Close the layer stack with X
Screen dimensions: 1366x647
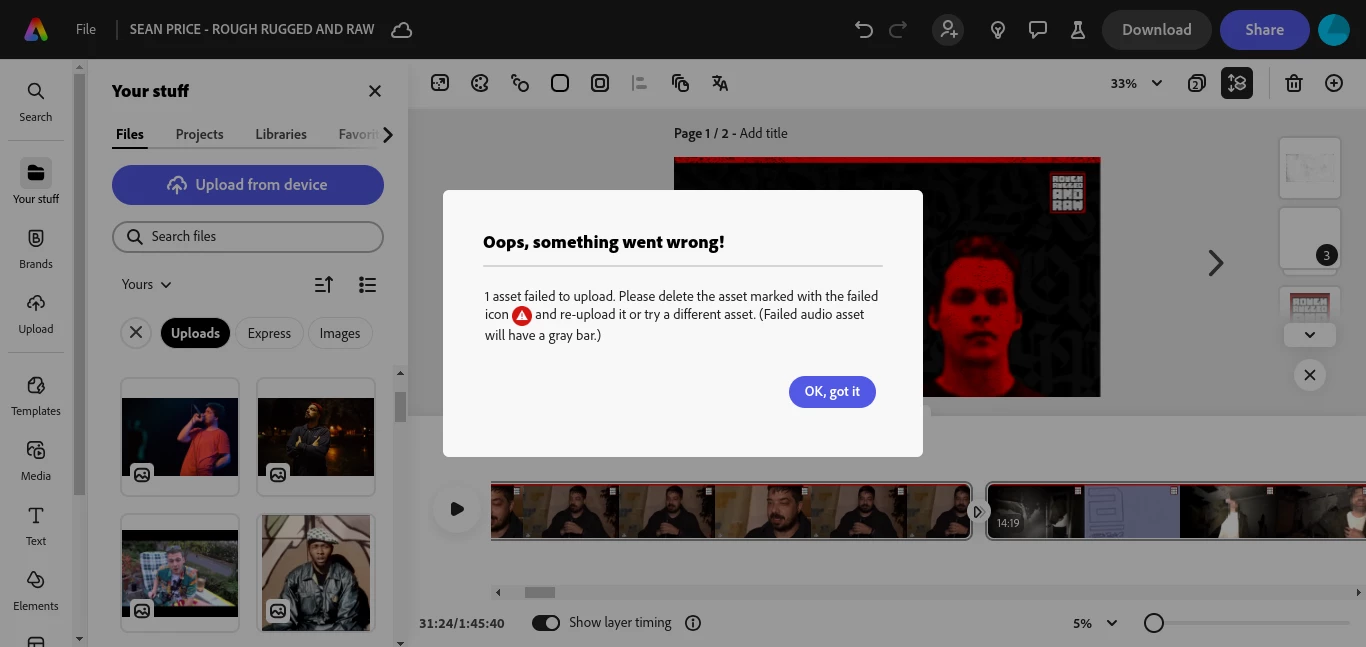[1310, 375]
